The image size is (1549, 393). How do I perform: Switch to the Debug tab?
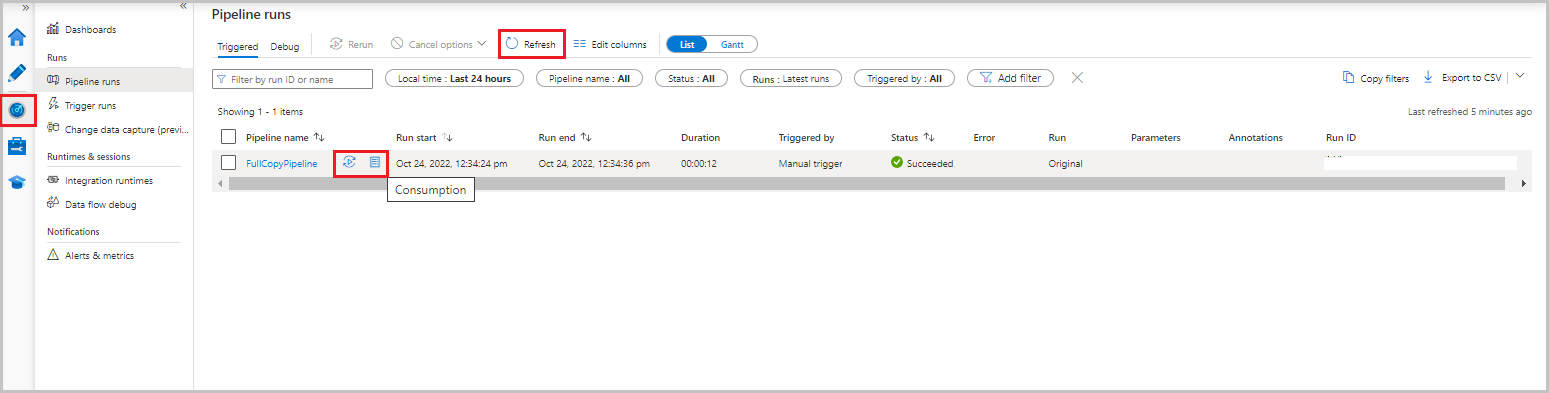click(x=285, y=46)
